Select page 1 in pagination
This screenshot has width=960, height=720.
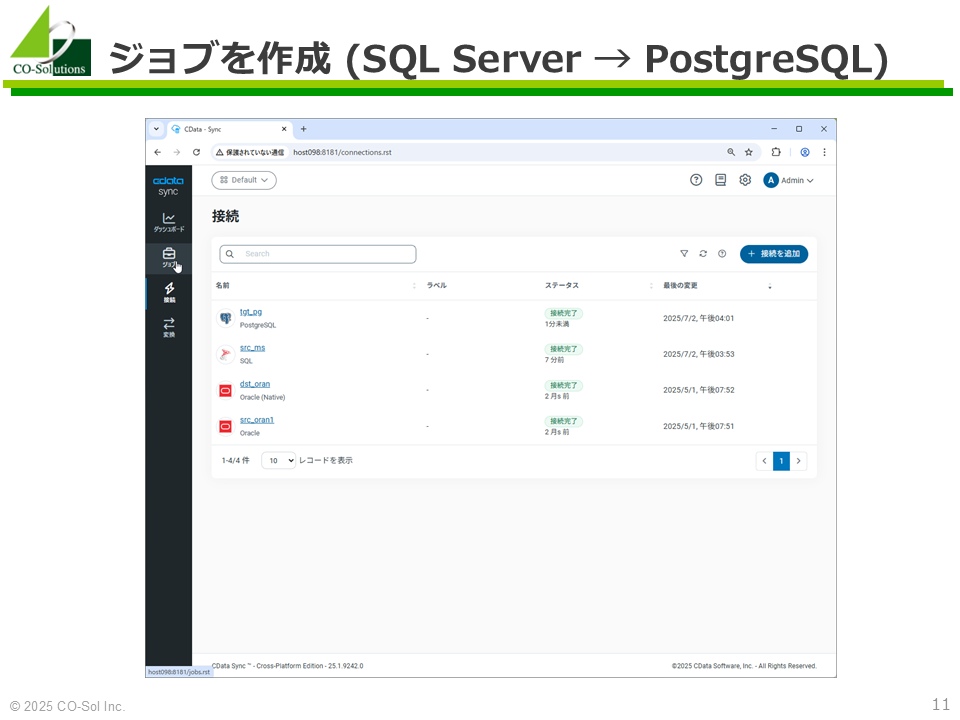point(781,461)
